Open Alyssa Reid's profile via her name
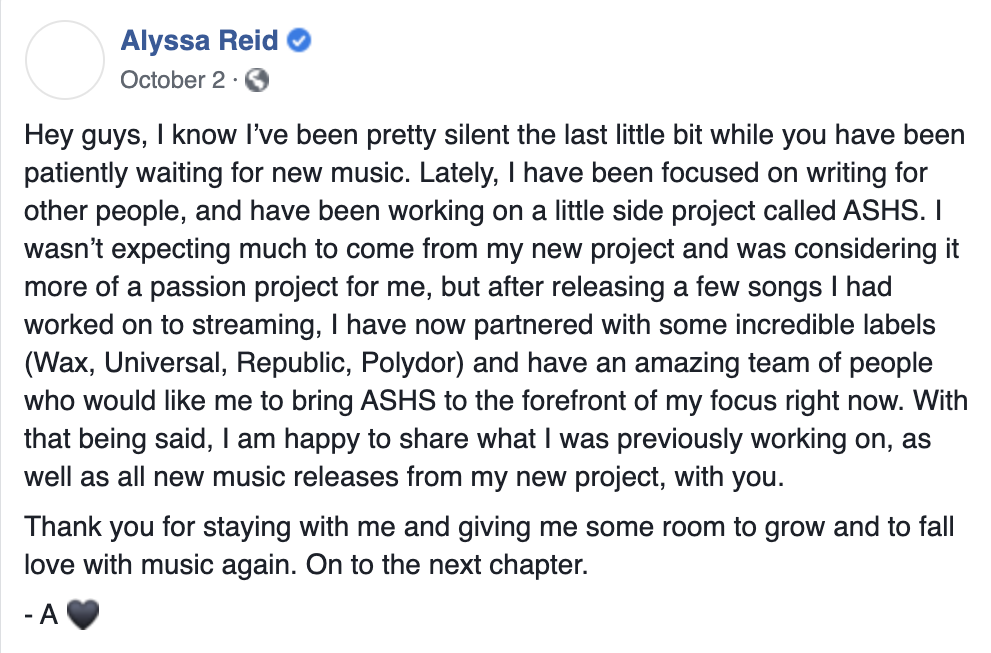Image resolution: width=991 pixels, height=653 pixels. [x=200, y=40]
